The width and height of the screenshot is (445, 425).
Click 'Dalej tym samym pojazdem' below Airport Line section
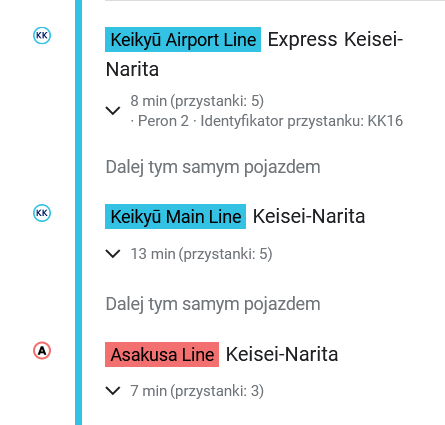(213, 167)
